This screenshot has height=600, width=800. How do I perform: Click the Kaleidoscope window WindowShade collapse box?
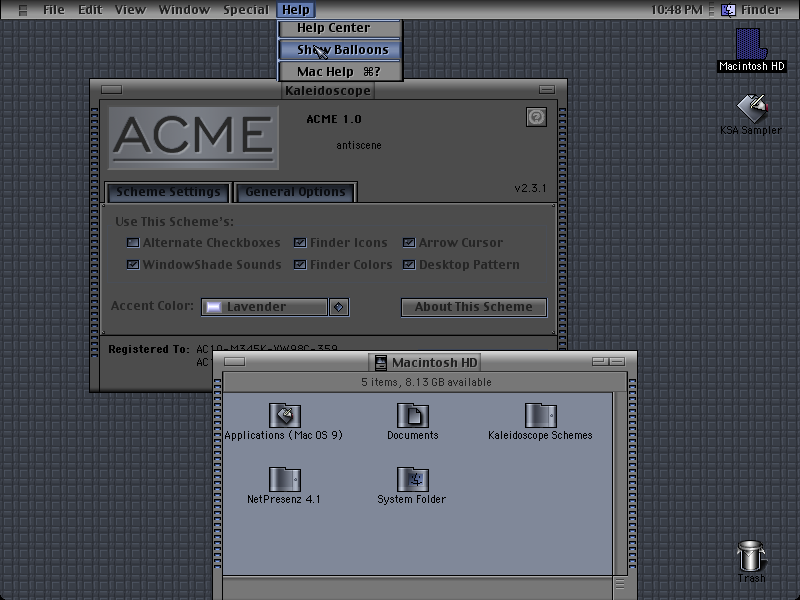pos(546,89)
